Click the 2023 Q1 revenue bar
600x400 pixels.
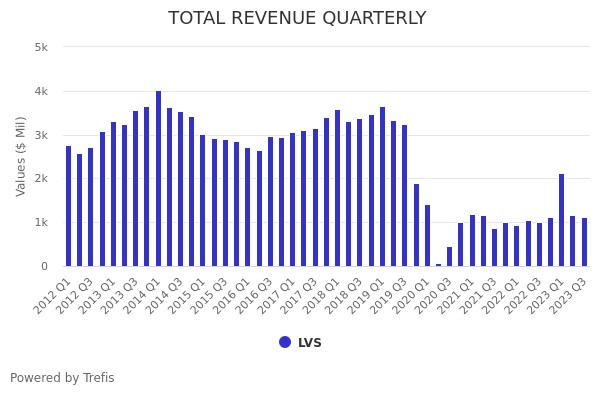(561, 220)
